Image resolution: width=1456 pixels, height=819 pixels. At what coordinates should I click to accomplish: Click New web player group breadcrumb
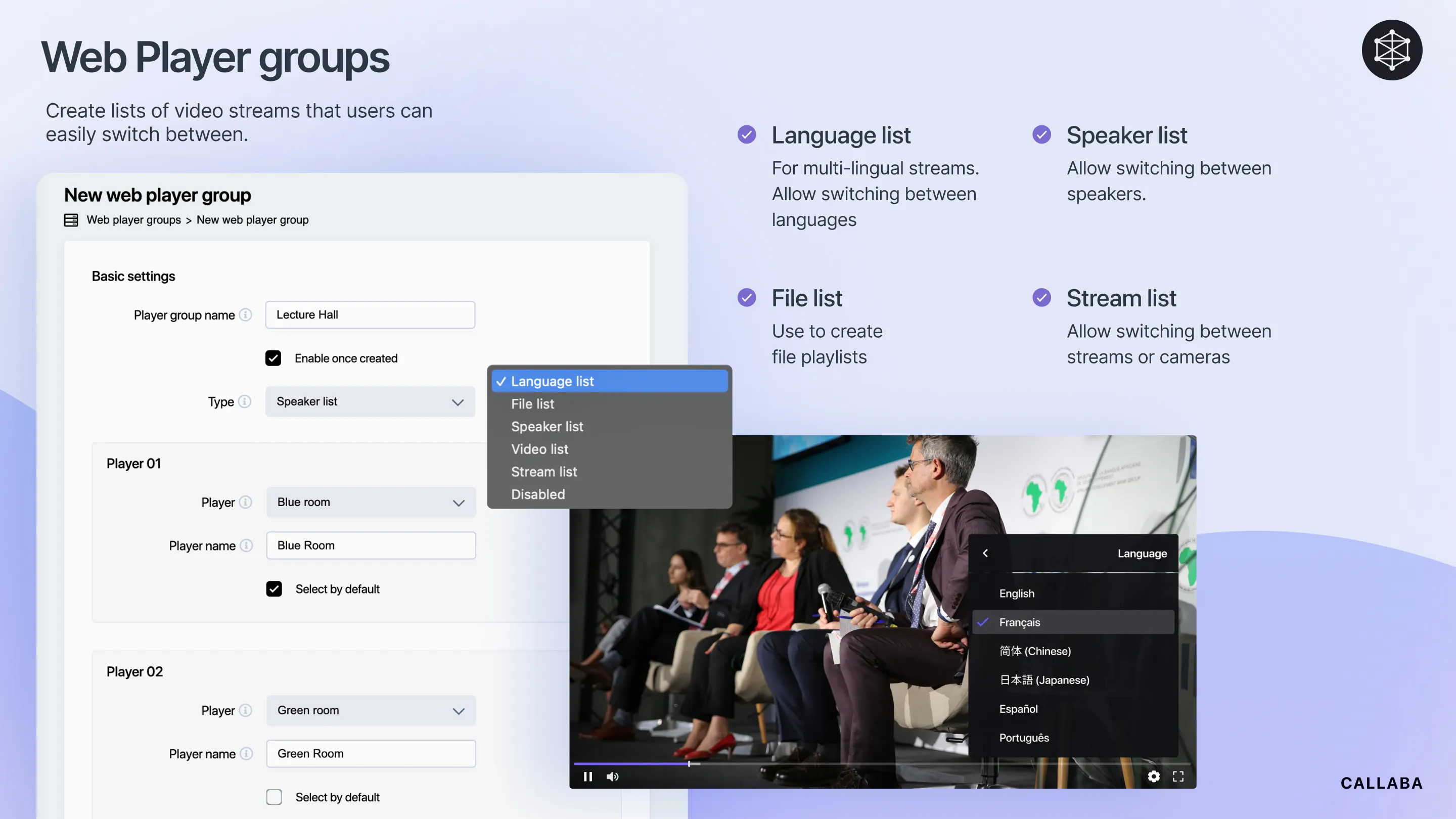click(253, 220)
